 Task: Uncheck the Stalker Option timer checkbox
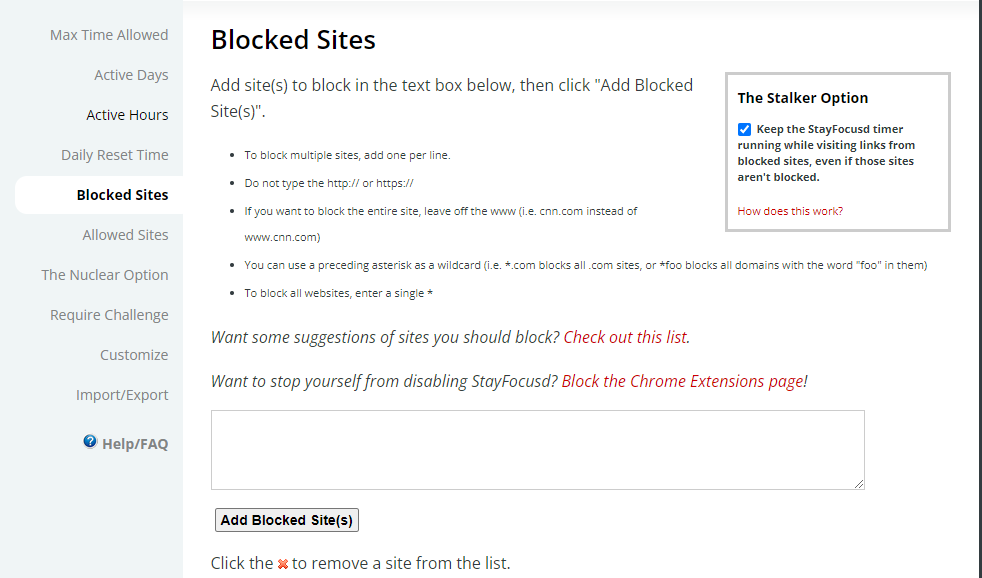pyautogui.click(x=744, y=130)
